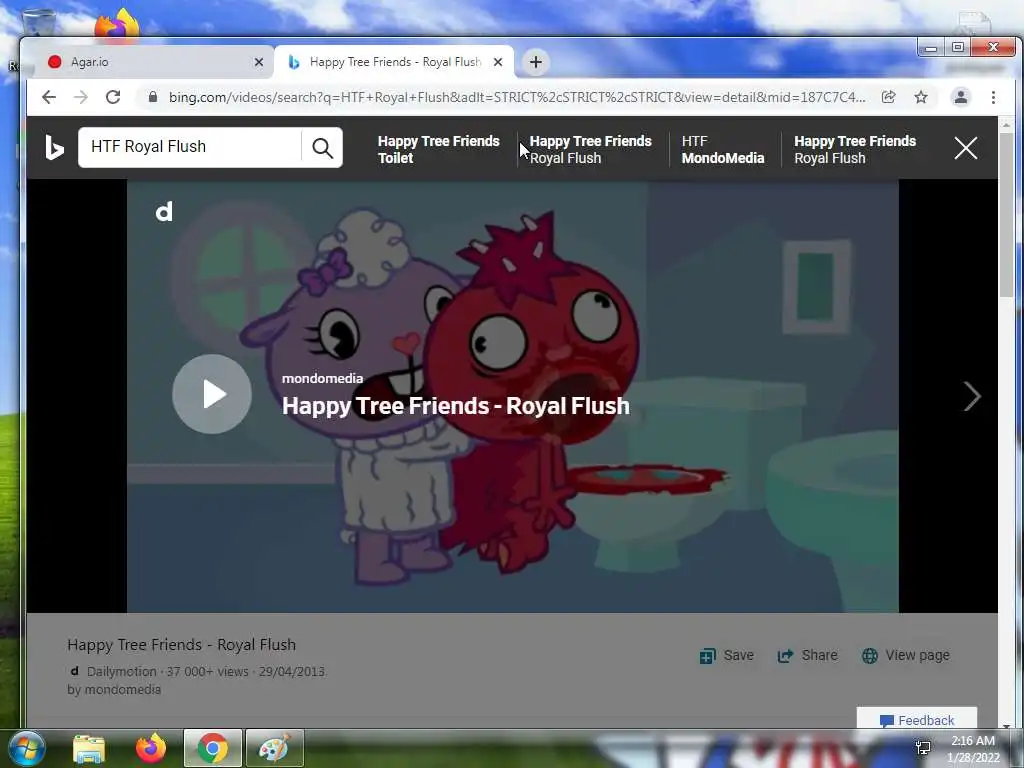Reload the page
This screenshot has height=768, width=1024.
point(113,97)
